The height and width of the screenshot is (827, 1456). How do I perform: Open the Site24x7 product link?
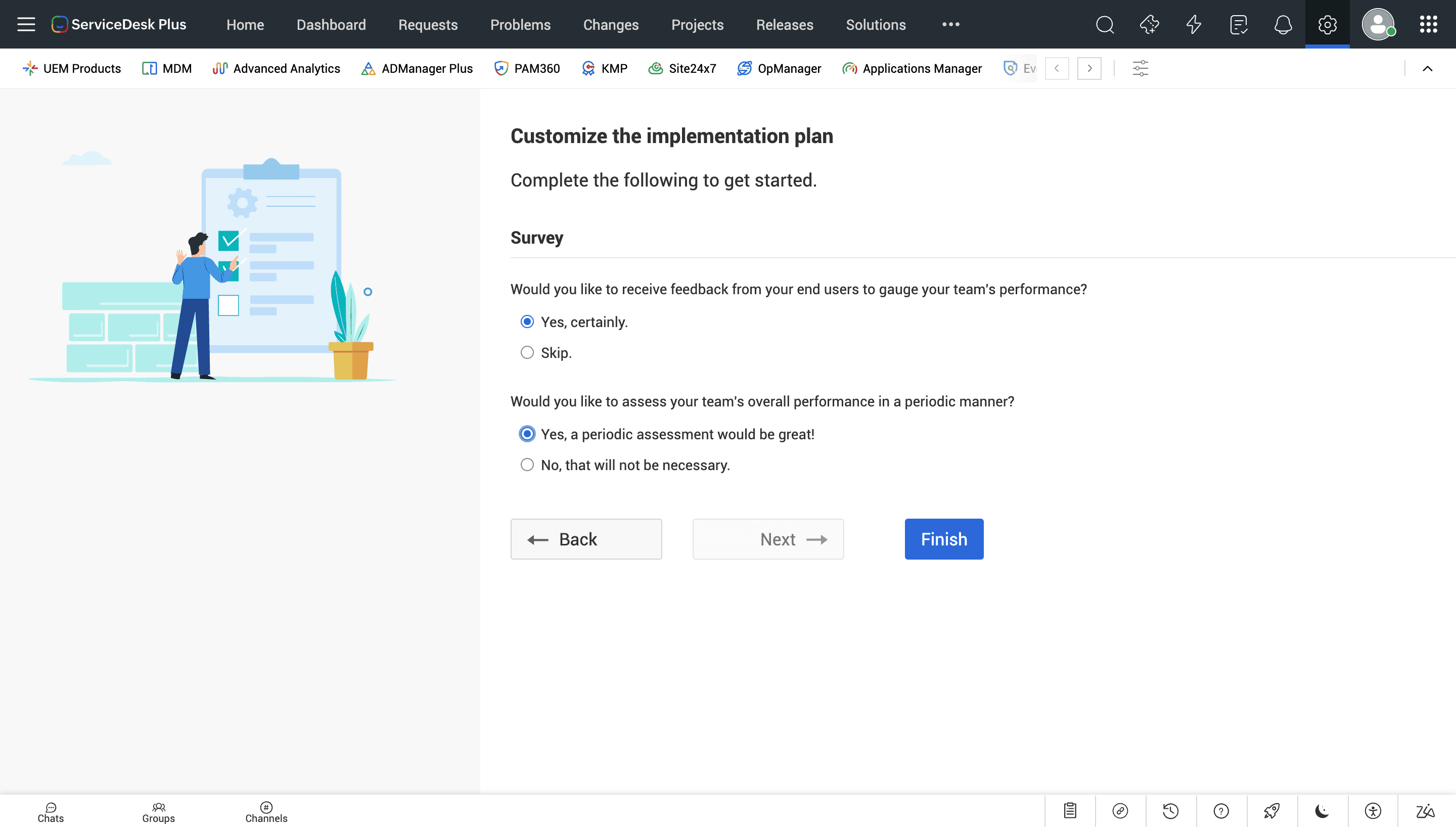pos(682,68)
